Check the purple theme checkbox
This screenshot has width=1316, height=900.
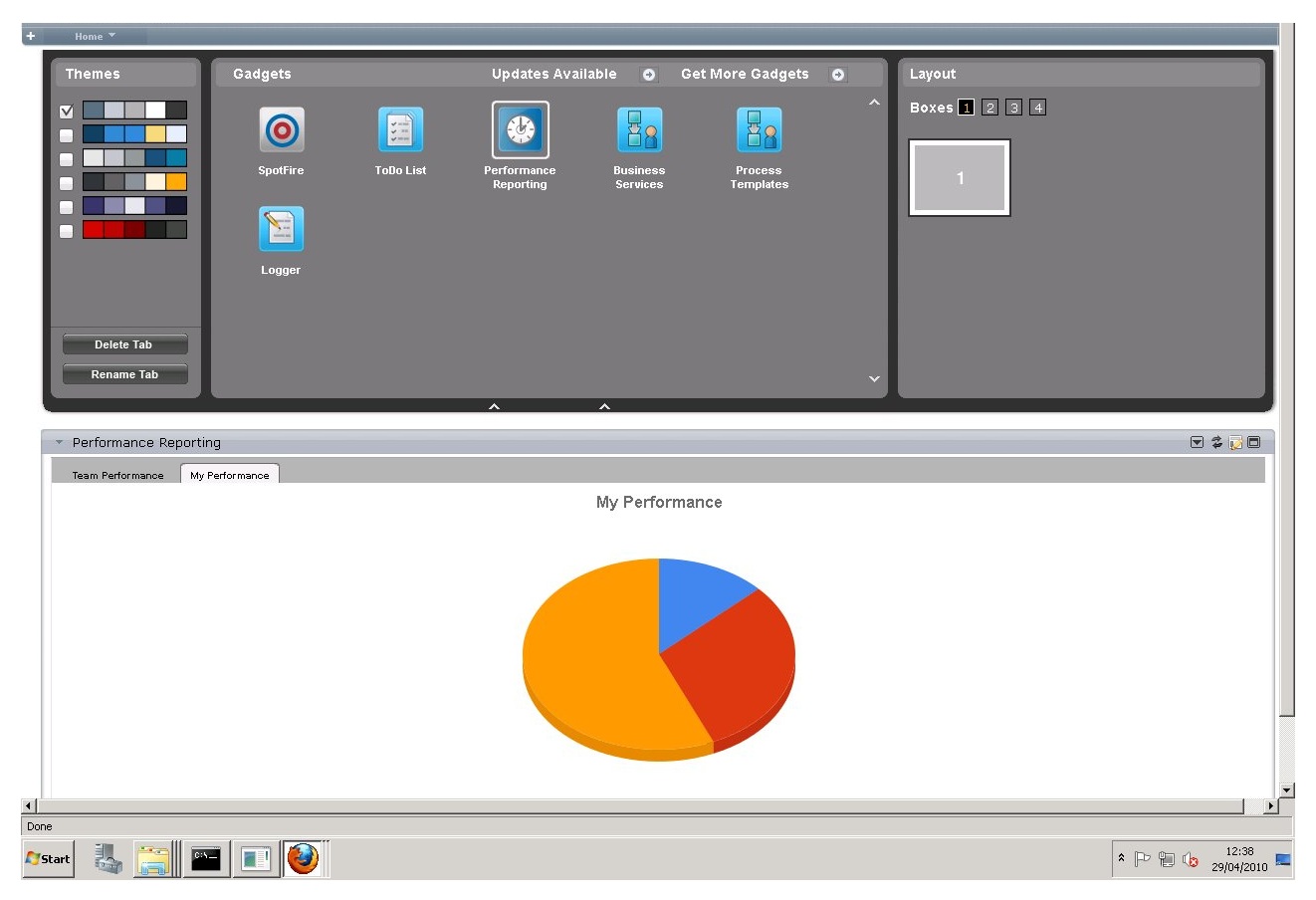pos(67,207)
